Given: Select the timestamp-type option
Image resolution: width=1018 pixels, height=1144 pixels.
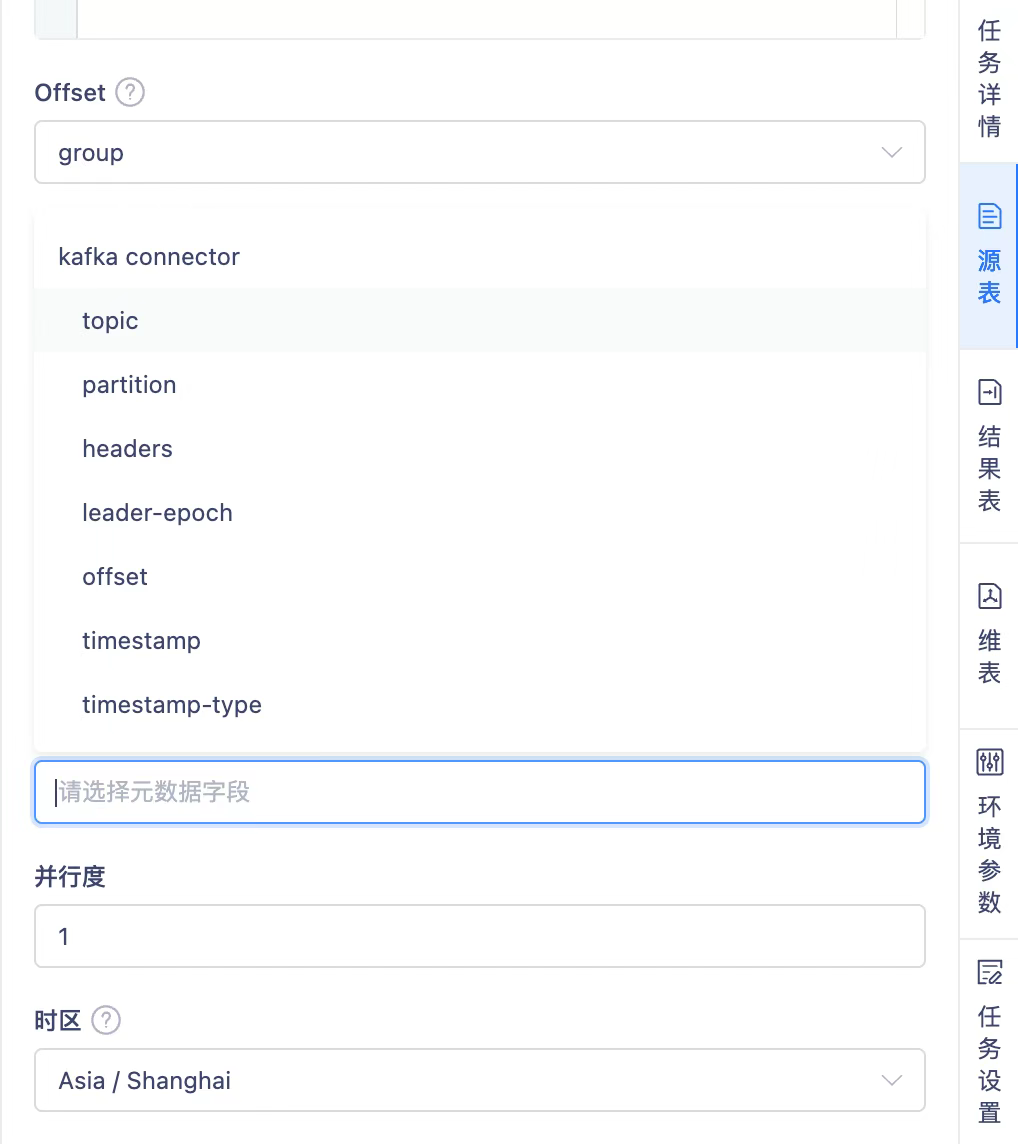Looking at the screenshot, I should point(172,705).
